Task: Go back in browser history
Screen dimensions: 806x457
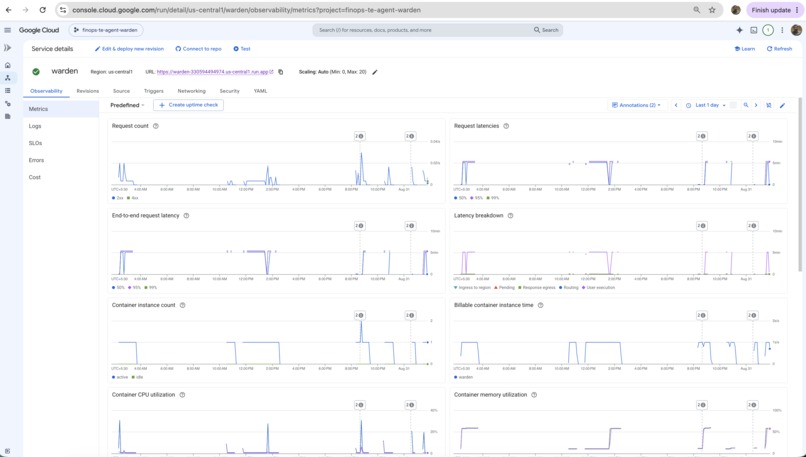Action: [x=9, y=10]
